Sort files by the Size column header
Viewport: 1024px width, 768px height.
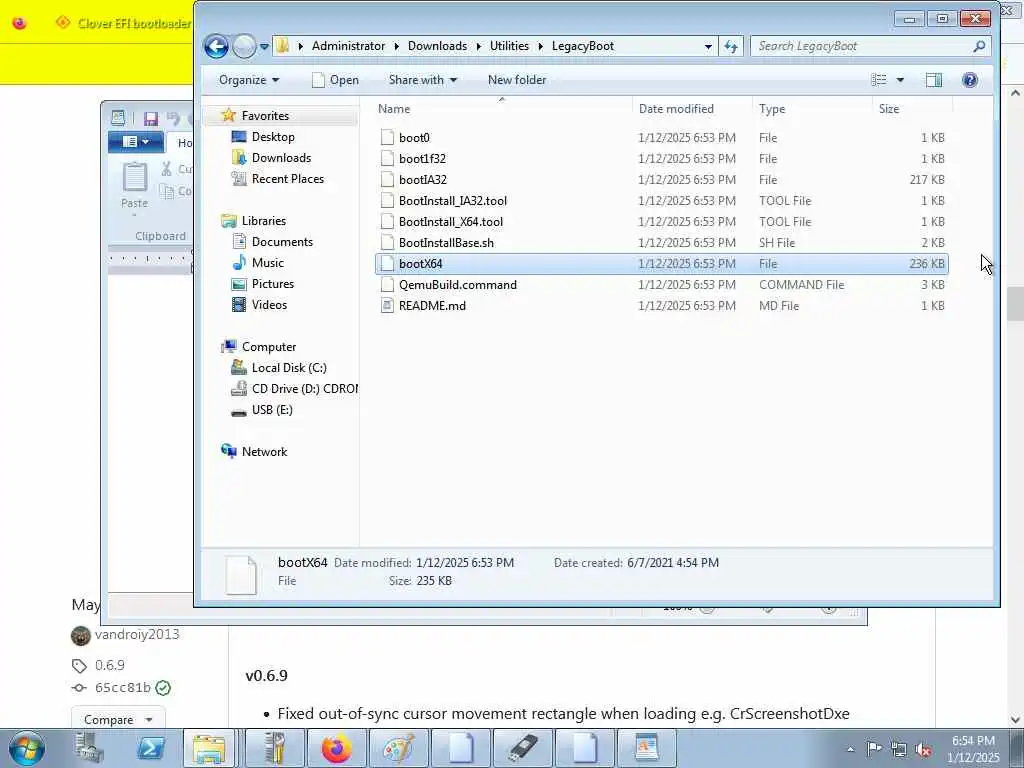click(x=912, y=108)
